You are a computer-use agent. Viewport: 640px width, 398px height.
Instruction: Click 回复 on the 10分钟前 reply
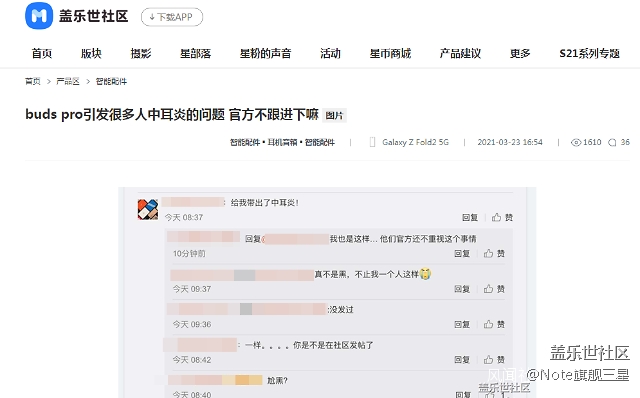coord(462,254)
